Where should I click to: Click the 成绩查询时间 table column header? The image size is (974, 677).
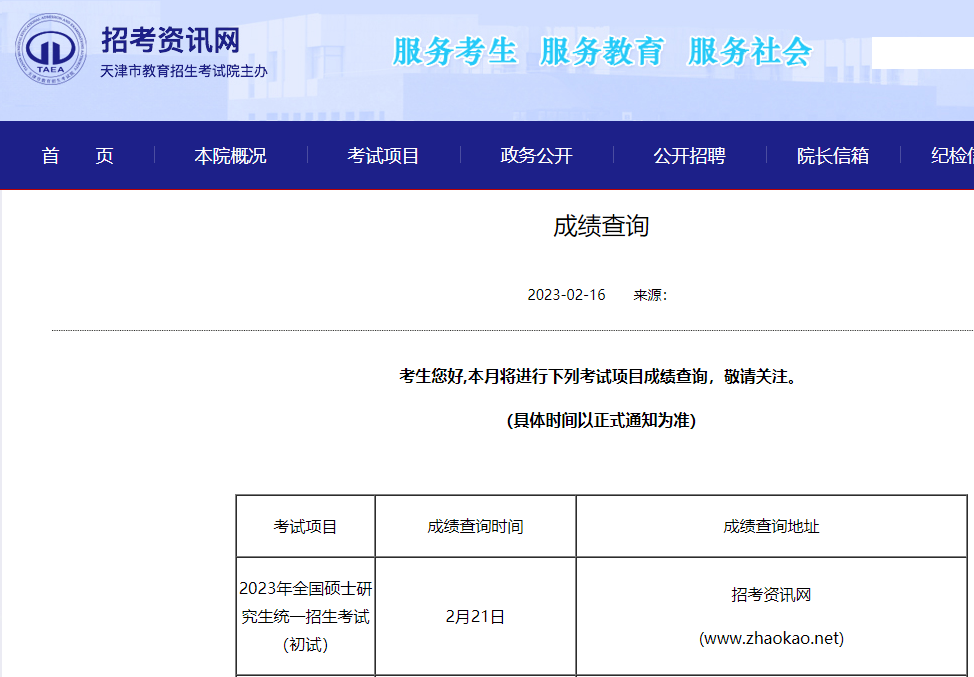click(x=475, y=526)
